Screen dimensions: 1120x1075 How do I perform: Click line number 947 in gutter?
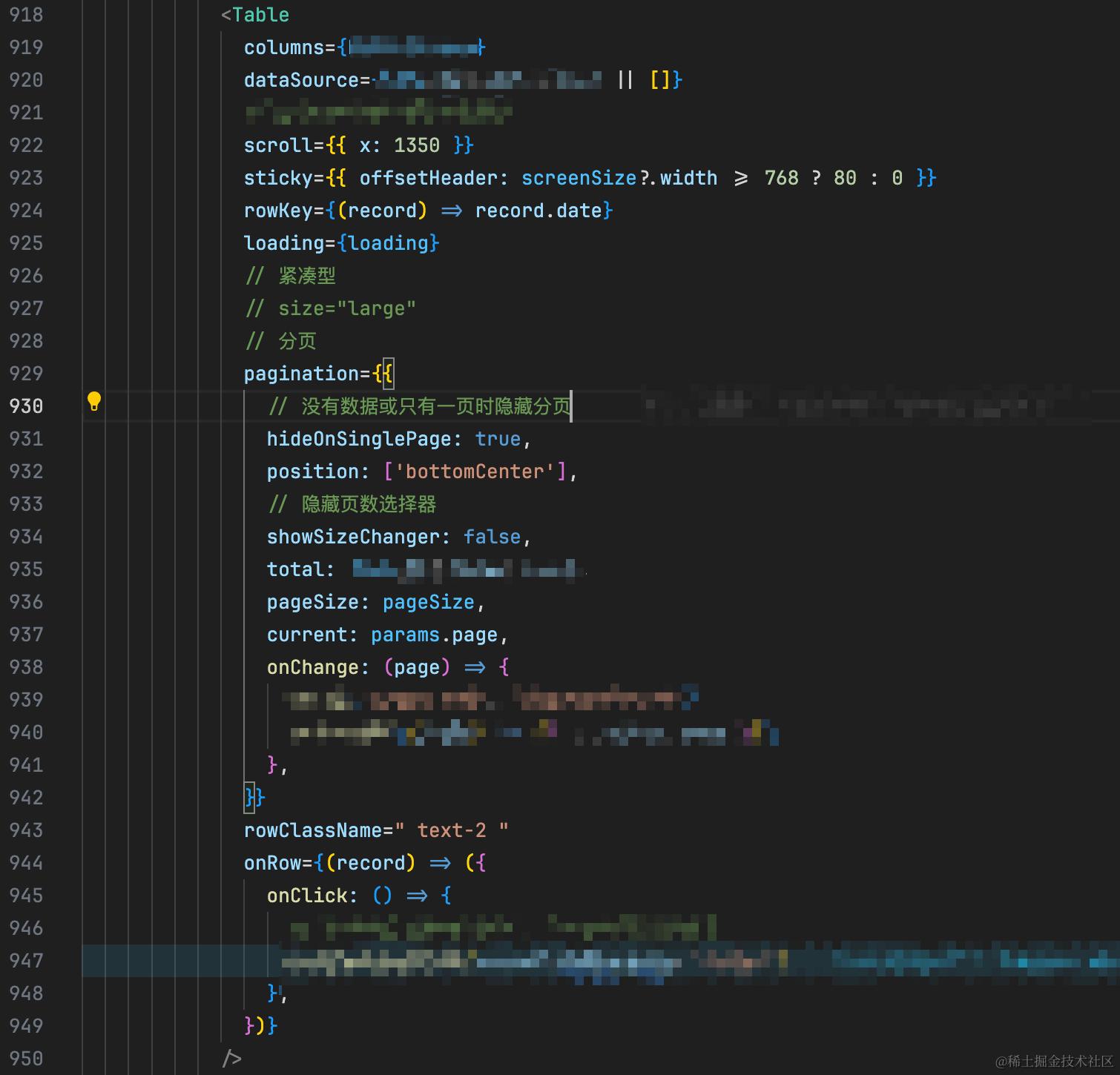pyautogui.click(x=26, y=961)
